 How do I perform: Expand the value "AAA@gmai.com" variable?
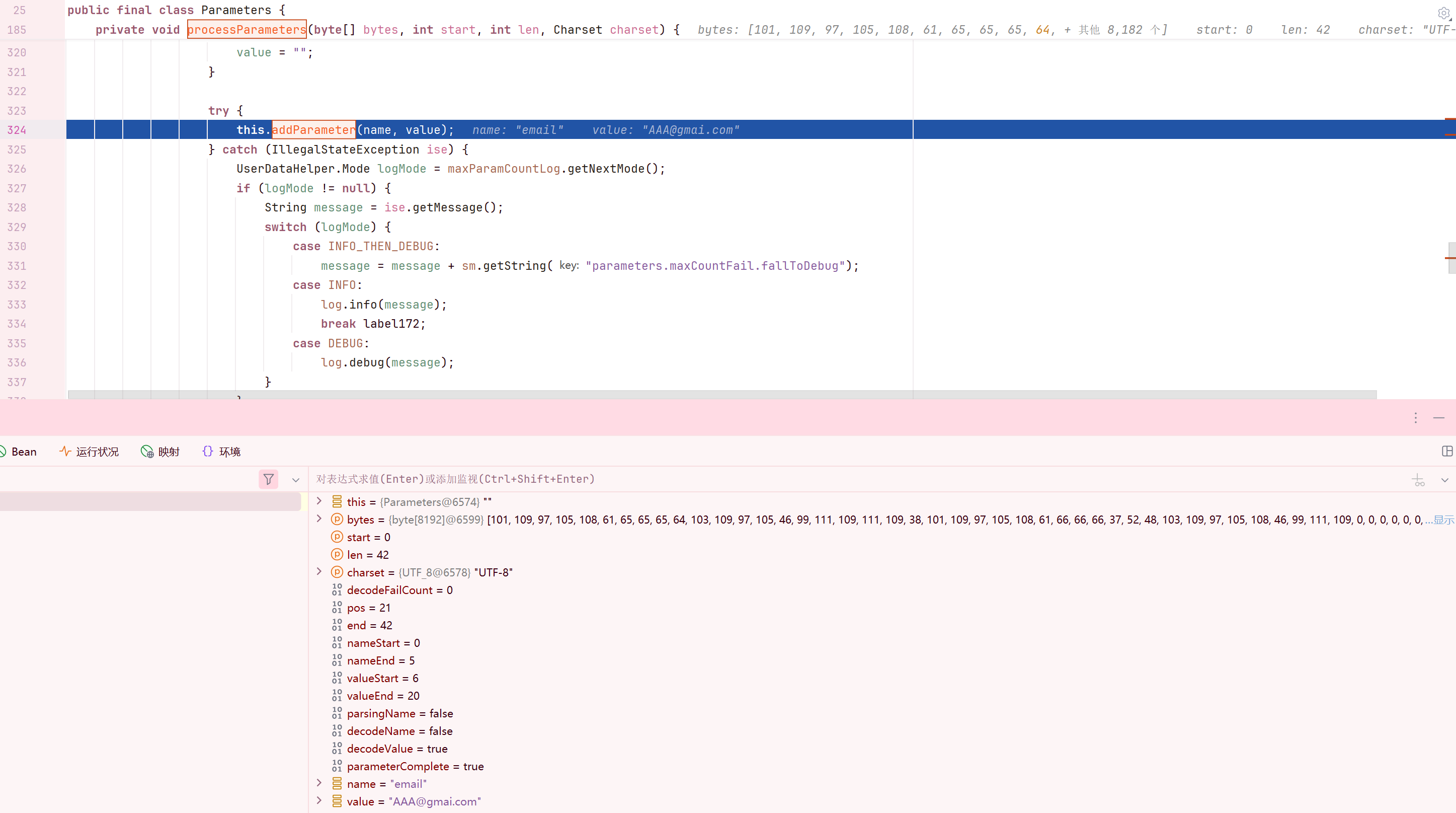point(319,800)
